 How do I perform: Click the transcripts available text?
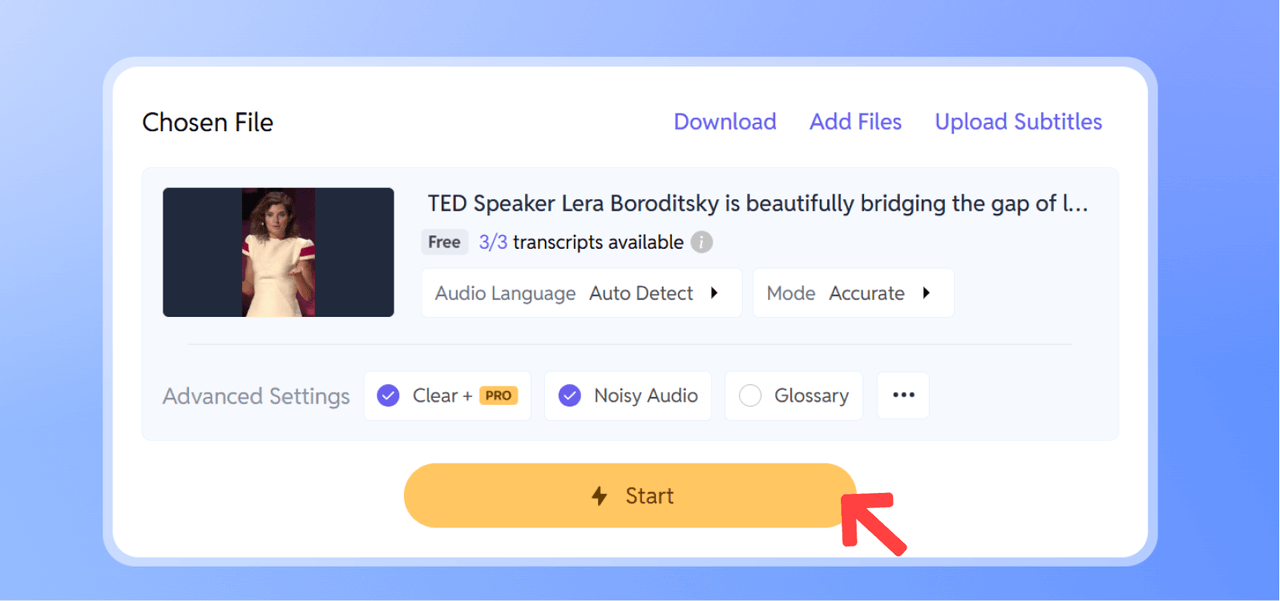tap(598, 242)
